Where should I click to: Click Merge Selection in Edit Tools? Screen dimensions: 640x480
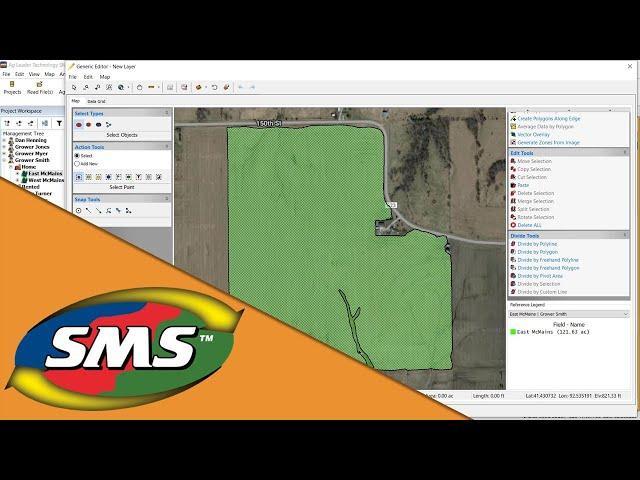[536, 201]
